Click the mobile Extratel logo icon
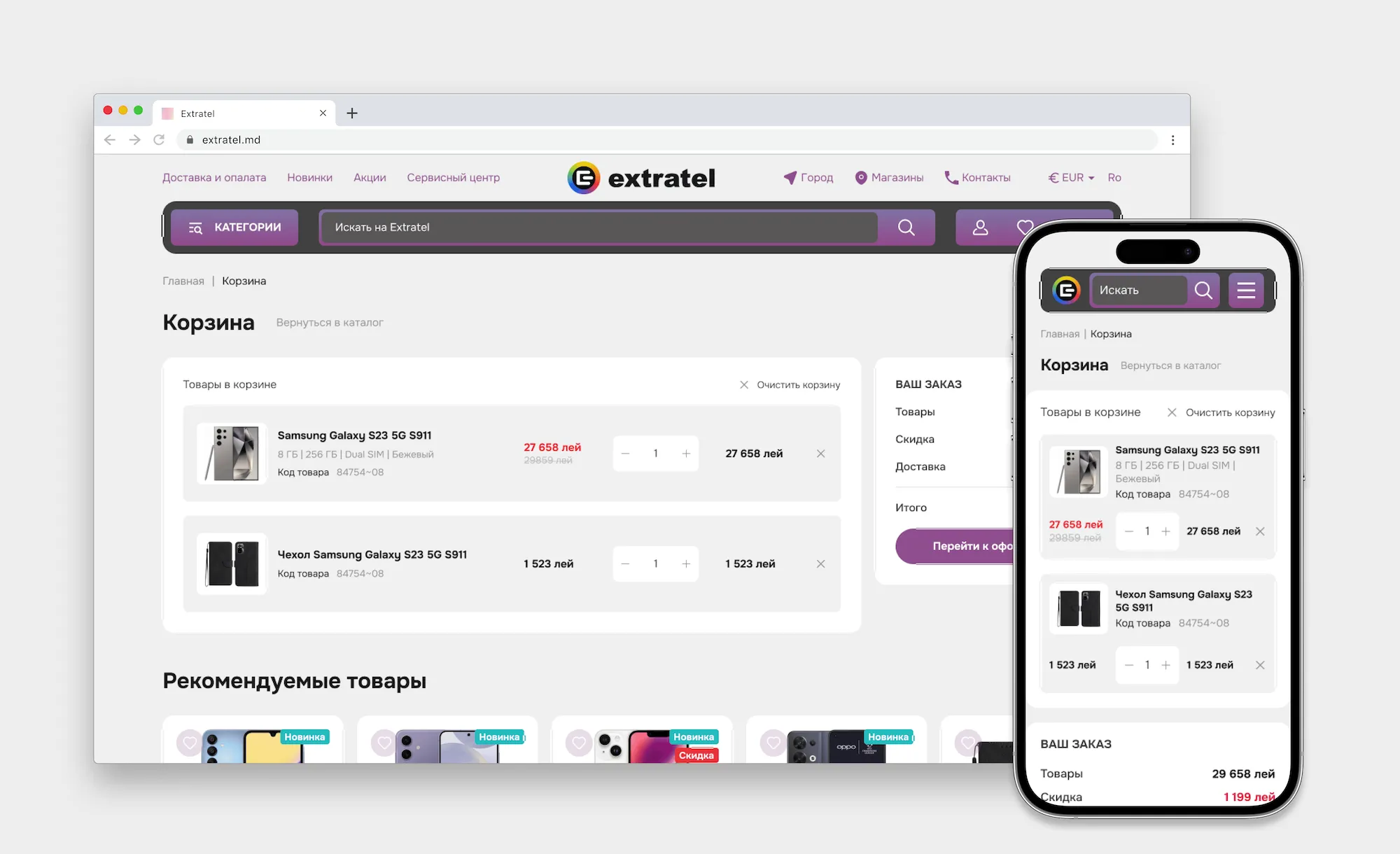The height and width of the screenshot is (854, 1400). pos(1066,290)
